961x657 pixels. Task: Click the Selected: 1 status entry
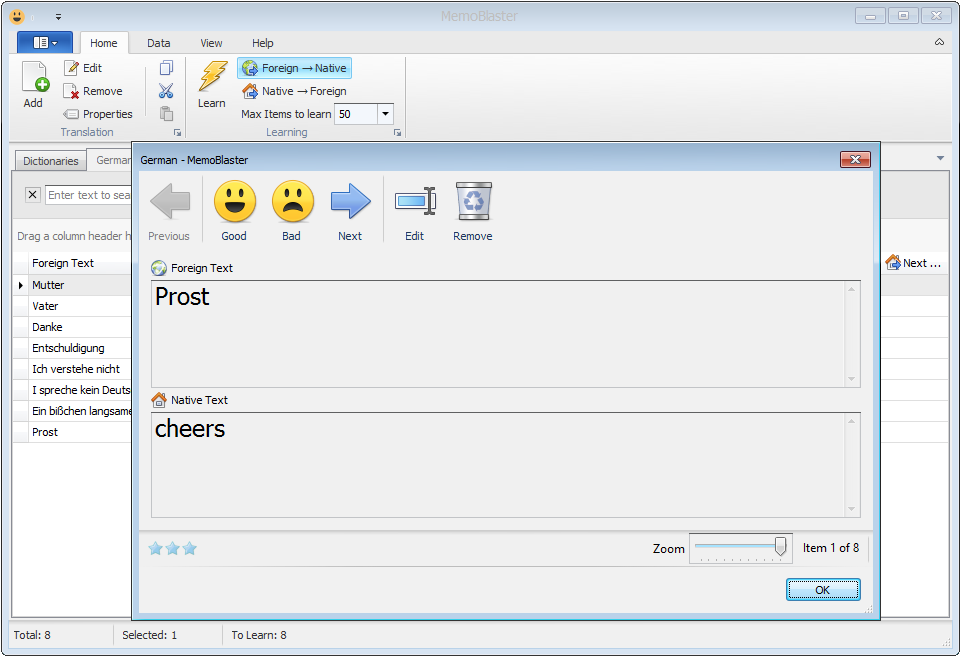pyautogui.click(x=150, y=635)
